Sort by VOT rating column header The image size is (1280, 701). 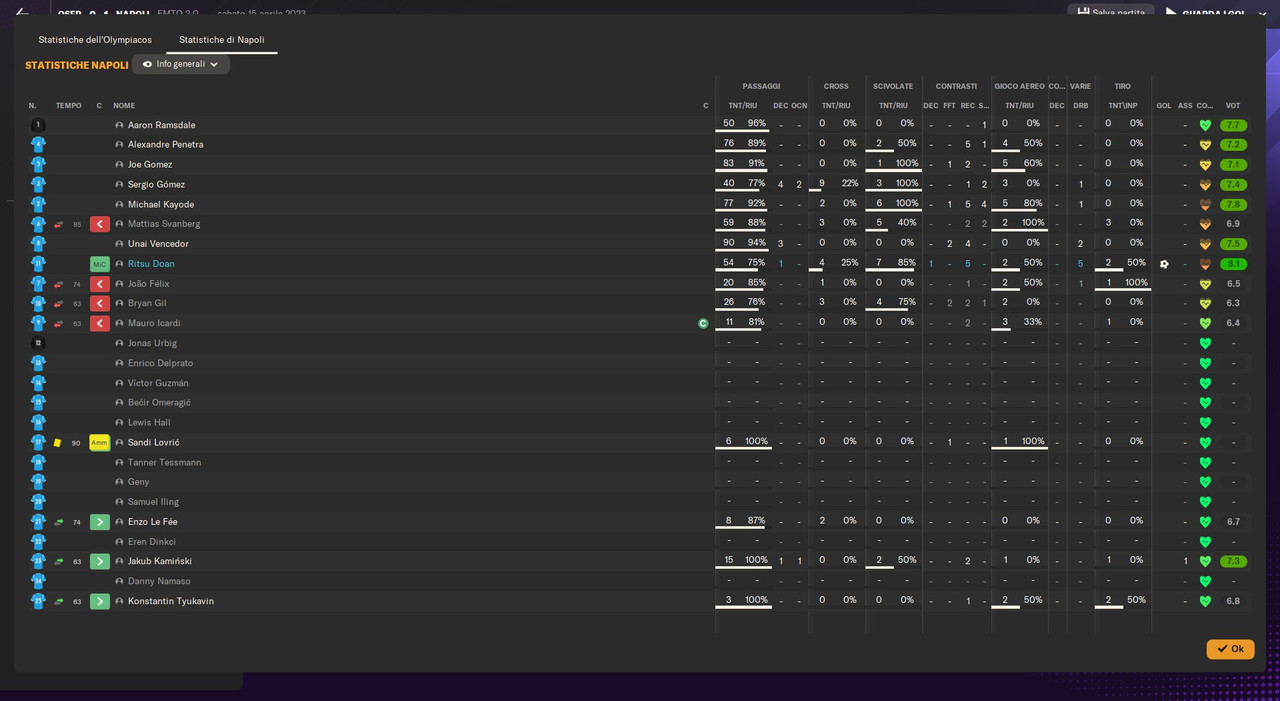(x=1232, y=105)
